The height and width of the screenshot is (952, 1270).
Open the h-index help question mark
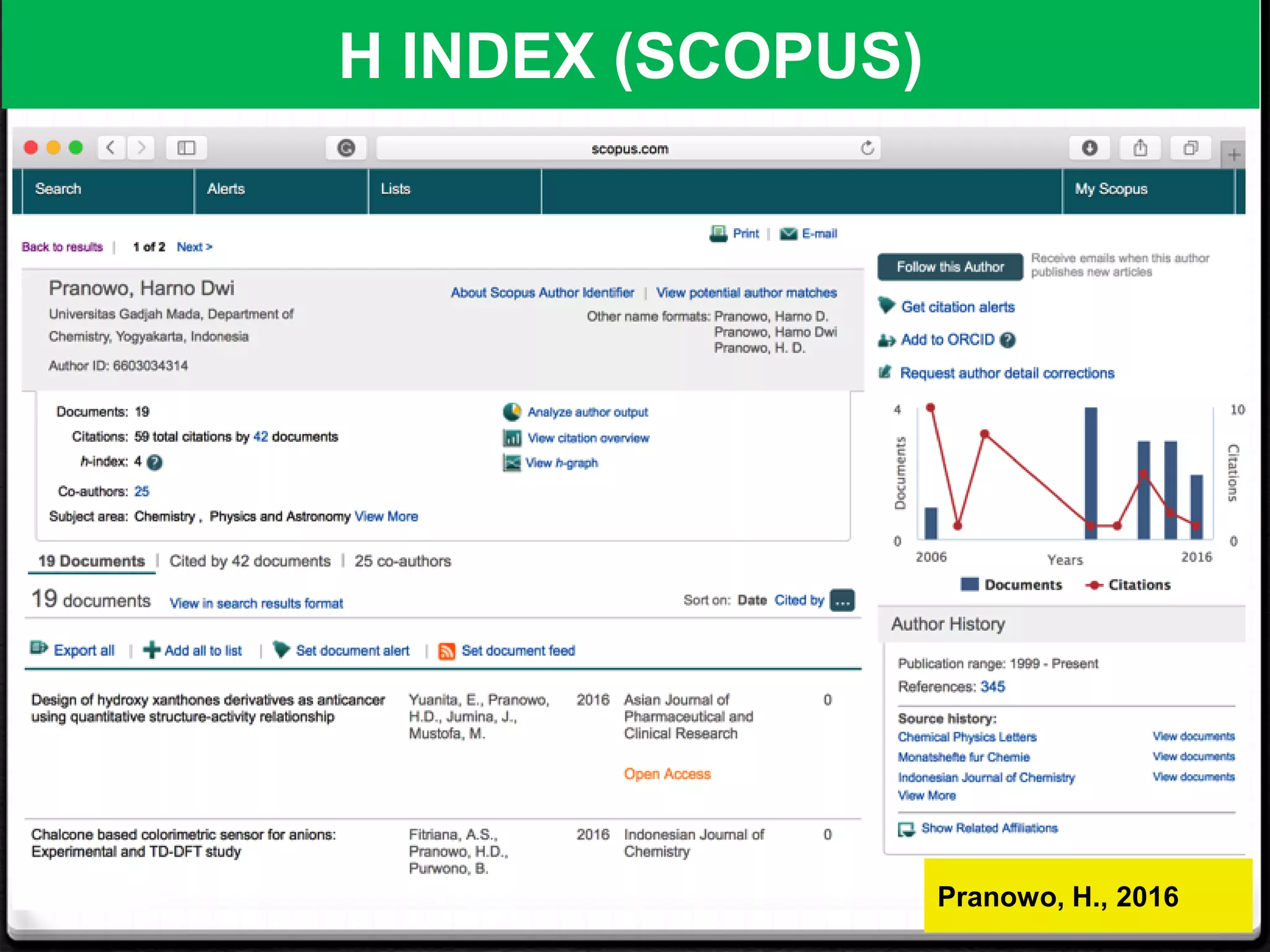pos(155,462)
